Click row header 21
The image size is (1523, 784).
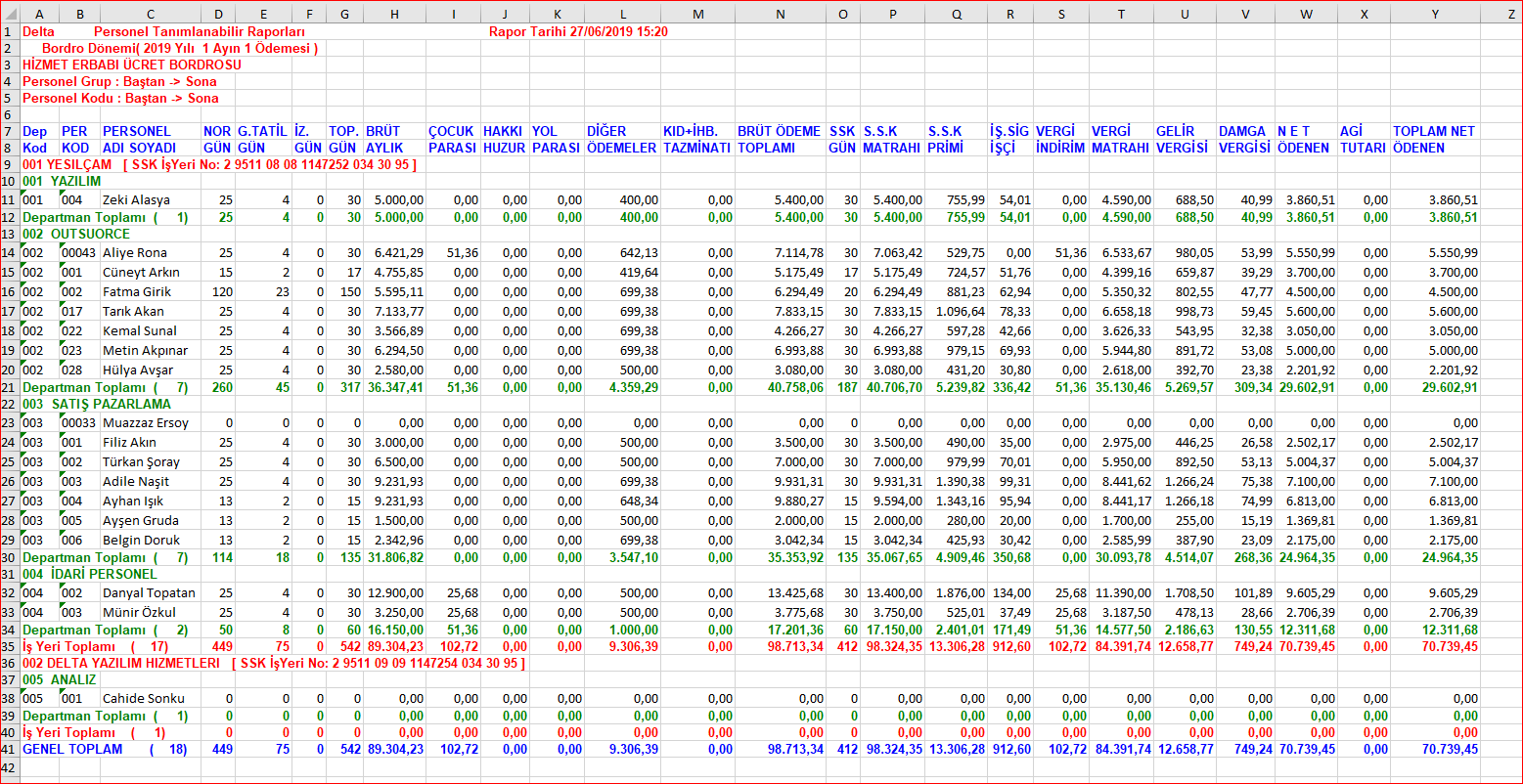pyautogui.click(x=9, y=387)
